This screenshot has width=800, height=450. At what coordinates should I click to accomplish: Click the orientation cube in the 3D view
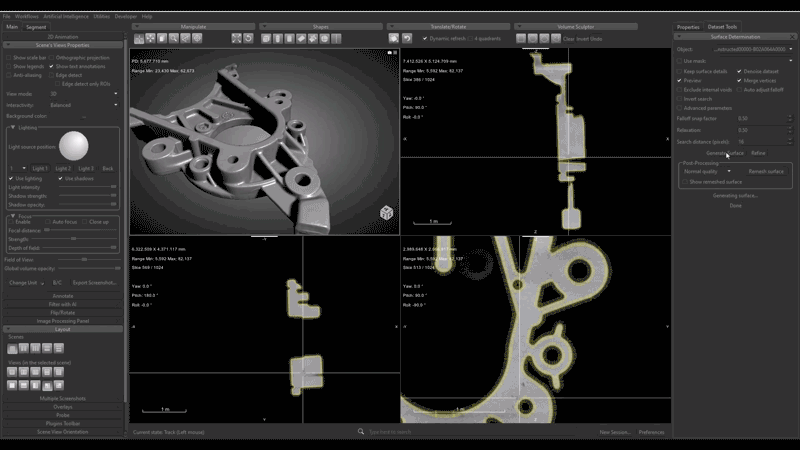386,212
